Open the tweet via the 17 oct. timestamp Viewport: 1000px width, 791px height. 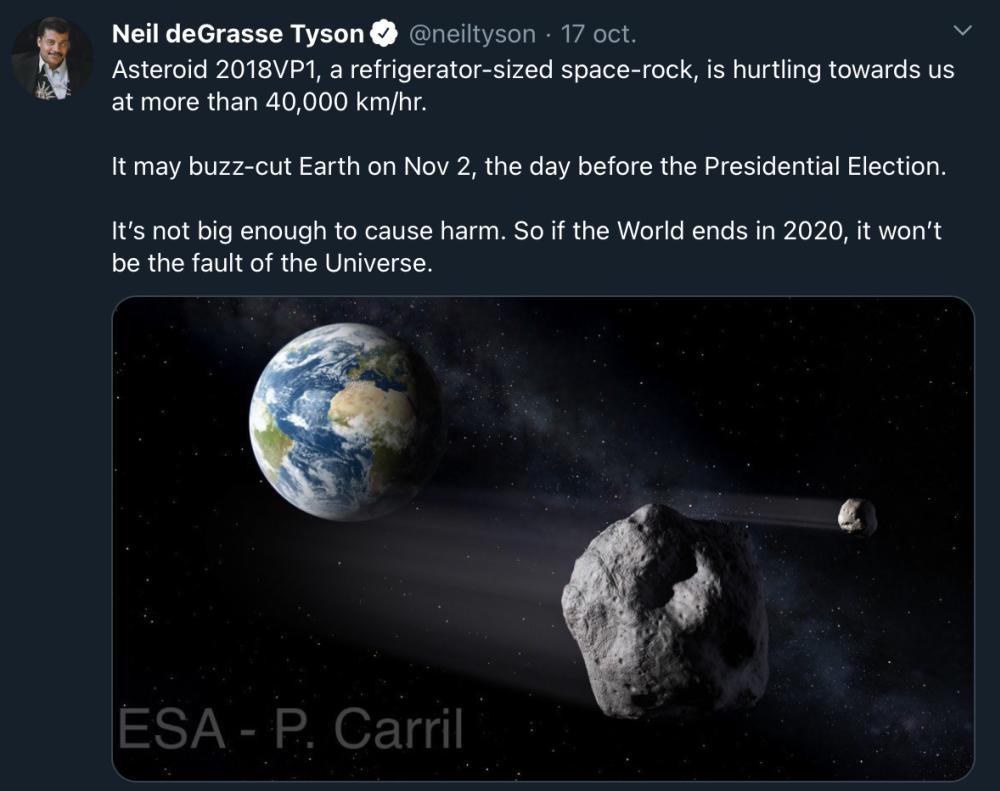coord(598,34)
